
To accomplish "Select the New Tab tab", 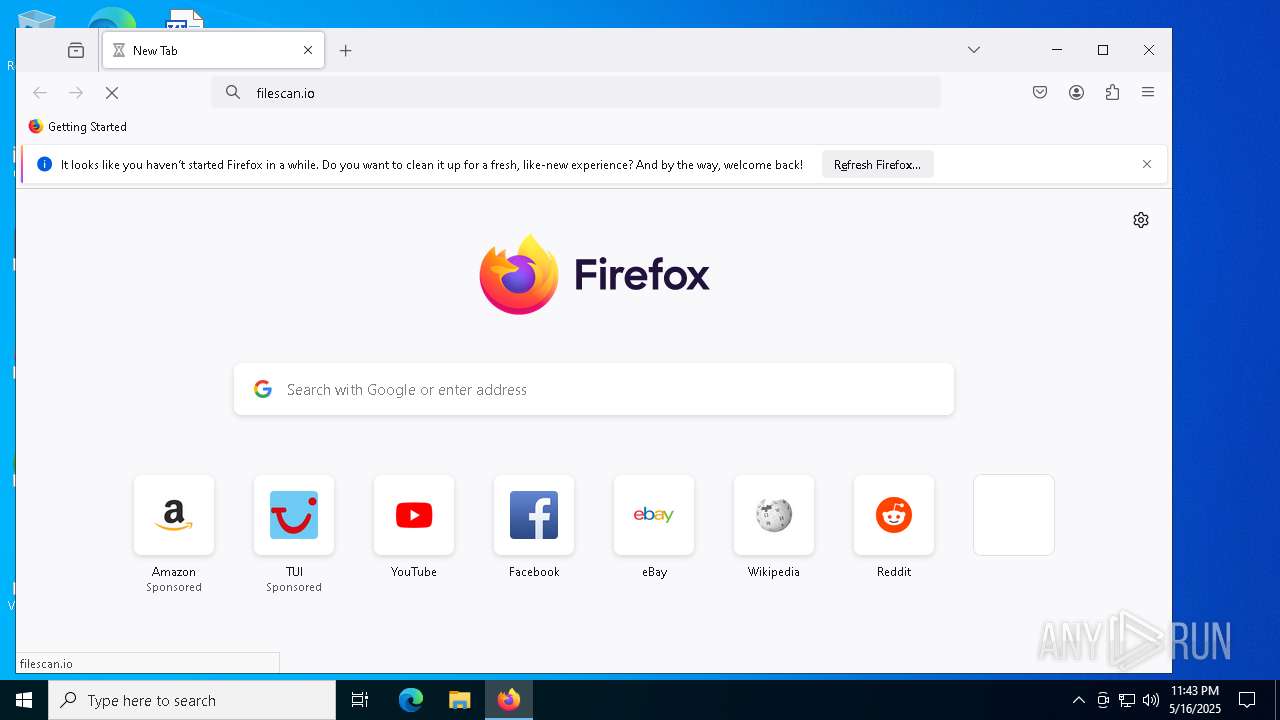I will click(x=213, y=50).
